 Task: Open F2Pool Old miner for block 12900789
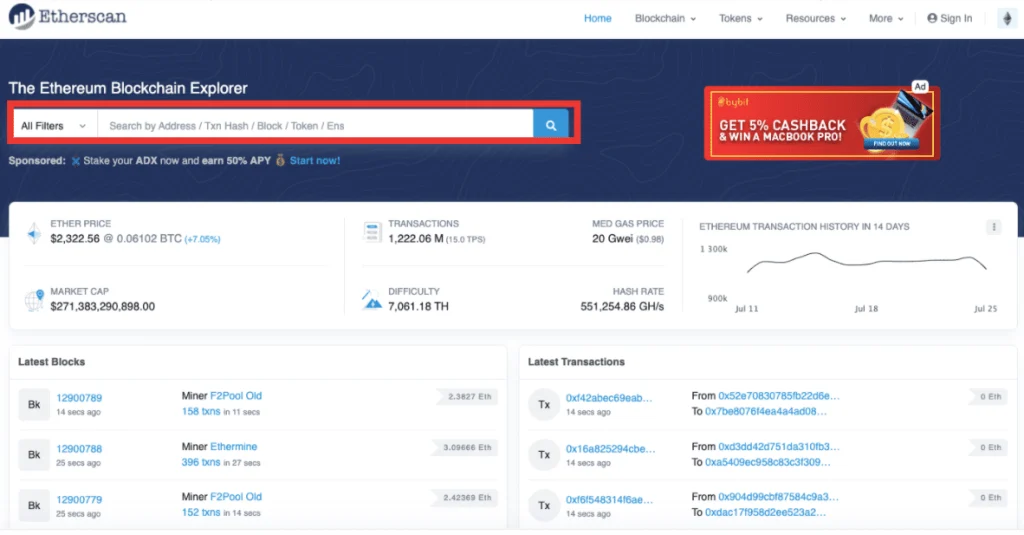point(236,396)
